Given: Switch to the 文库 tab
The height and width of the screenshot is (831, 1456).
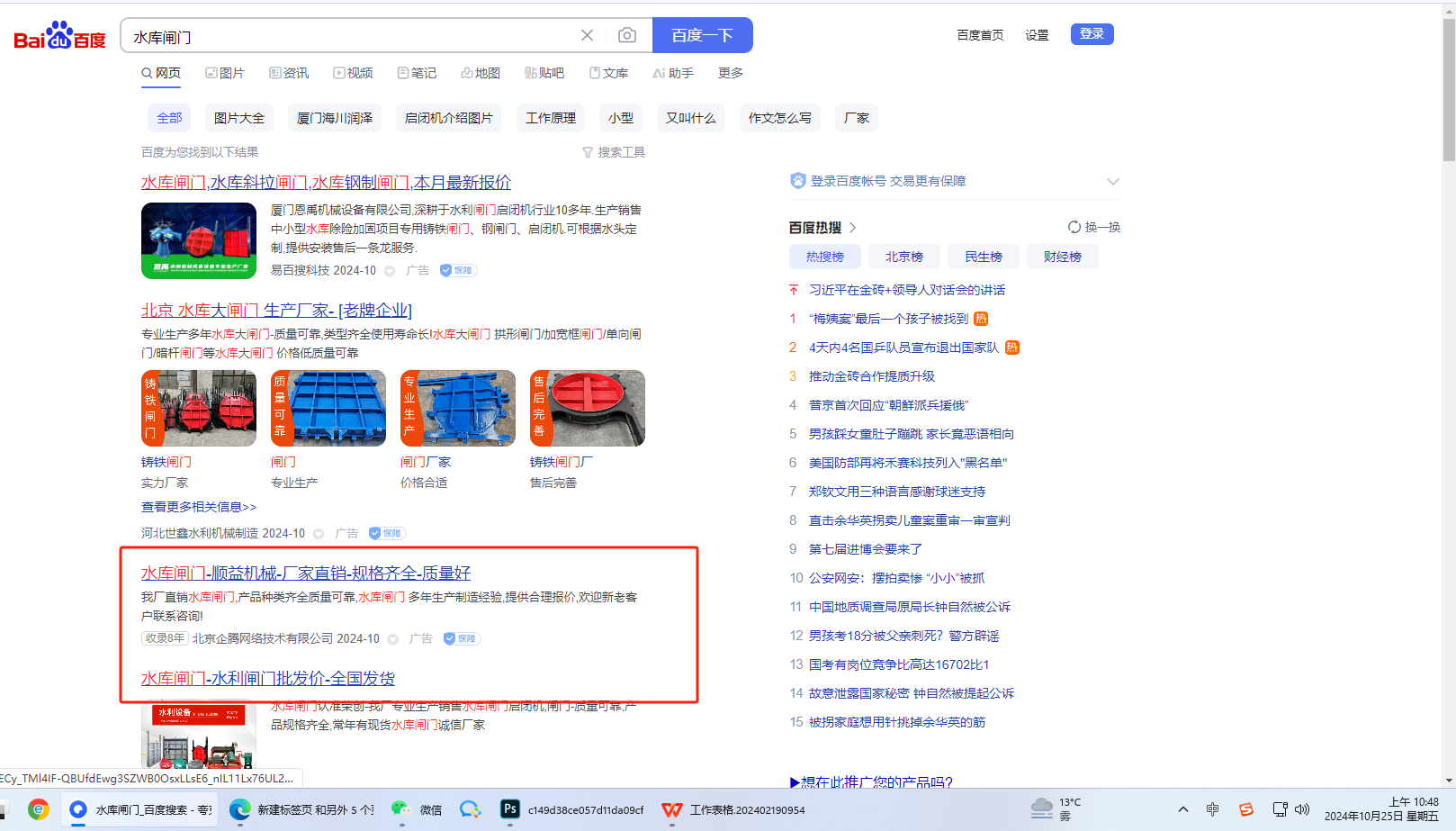Looking at the screenshot, I should pos(608,73).
